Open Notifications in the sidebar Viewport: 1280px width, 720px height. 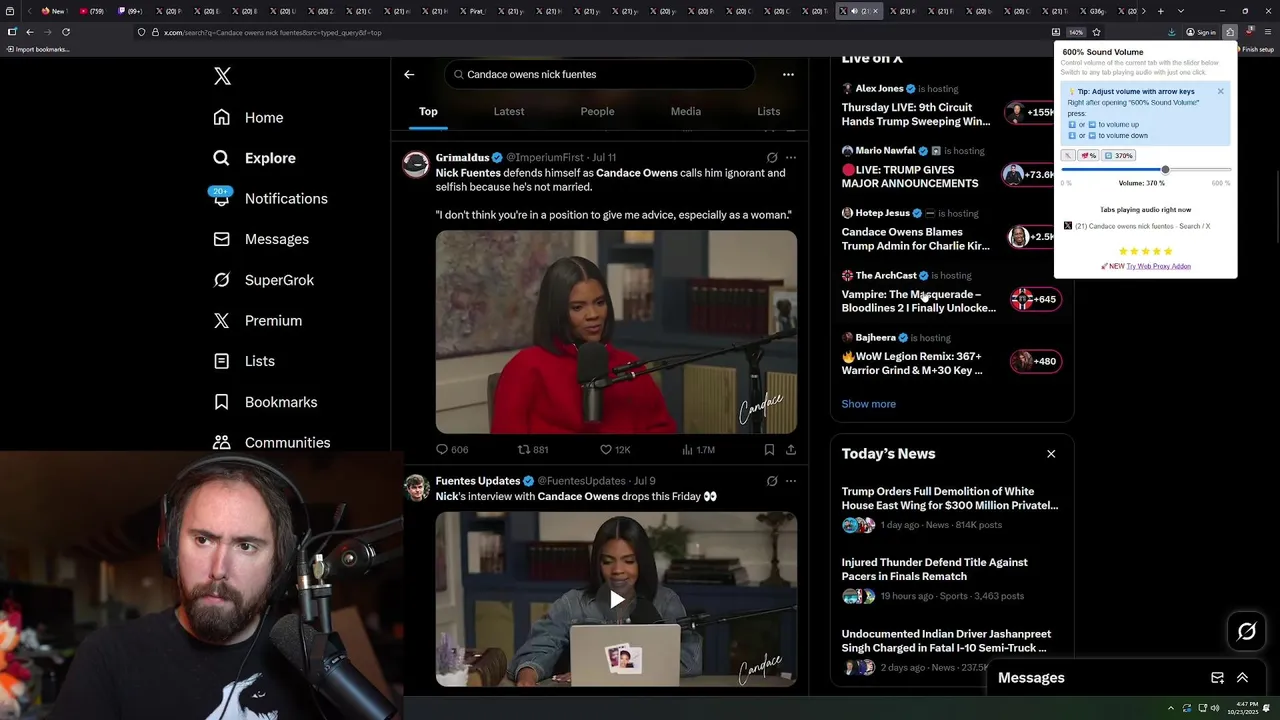[x=270, y=198]
